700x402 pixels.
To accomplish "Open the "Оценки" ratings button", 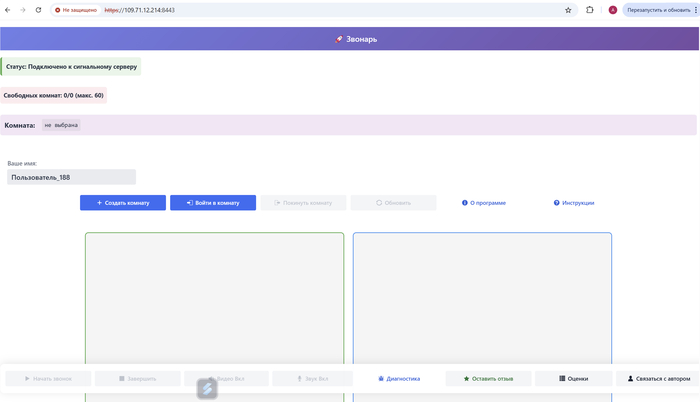I will click(x=573, y=379).
